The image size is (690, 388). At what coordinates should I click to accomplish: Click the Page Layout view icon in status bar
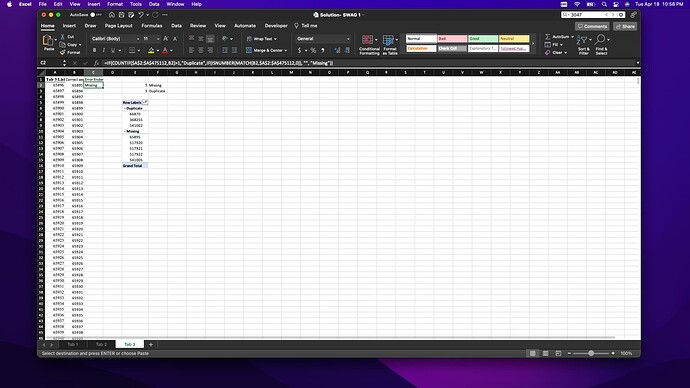(x=546, y=353)
